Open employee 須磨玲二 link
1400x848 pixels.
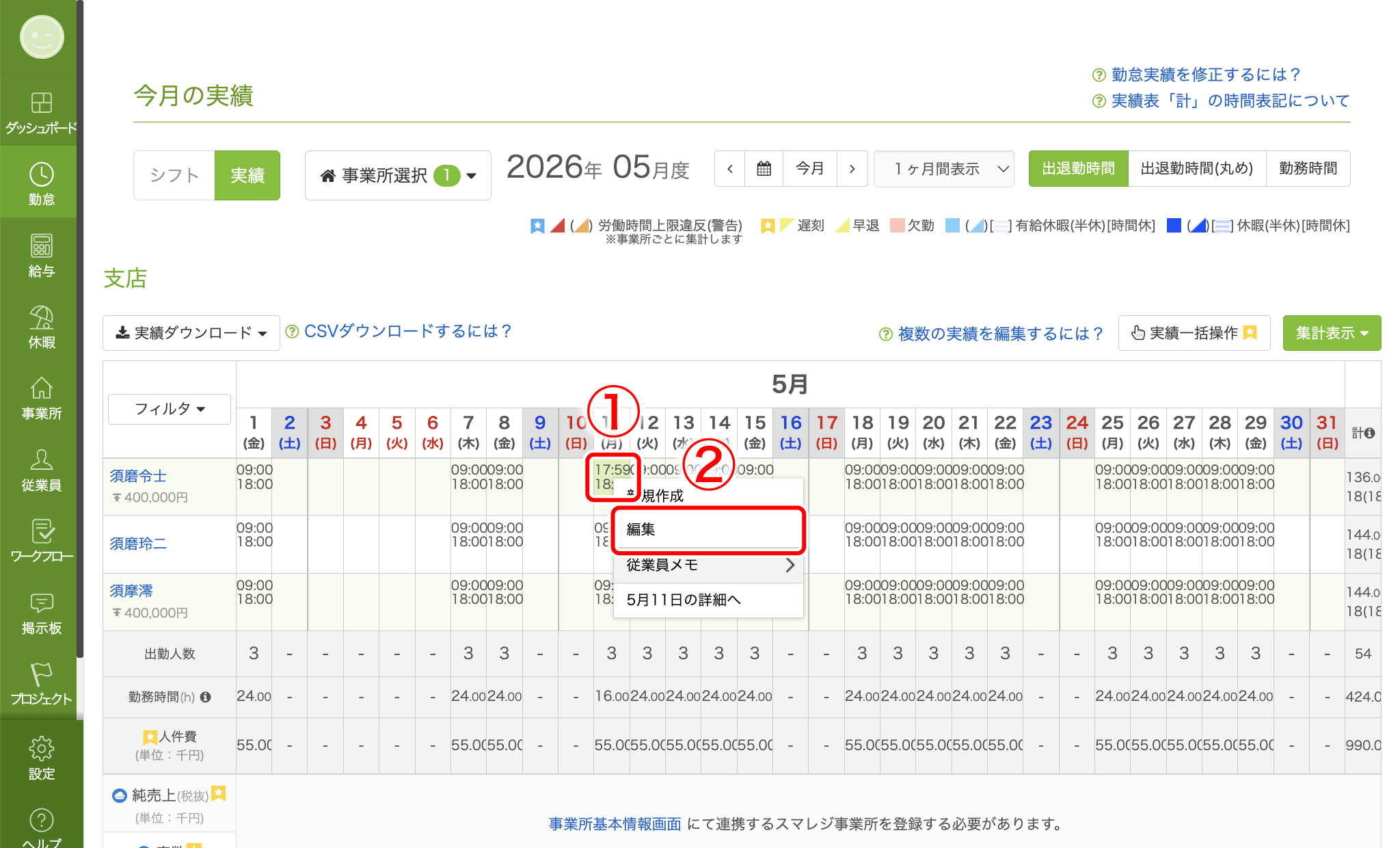click(138, 544)
